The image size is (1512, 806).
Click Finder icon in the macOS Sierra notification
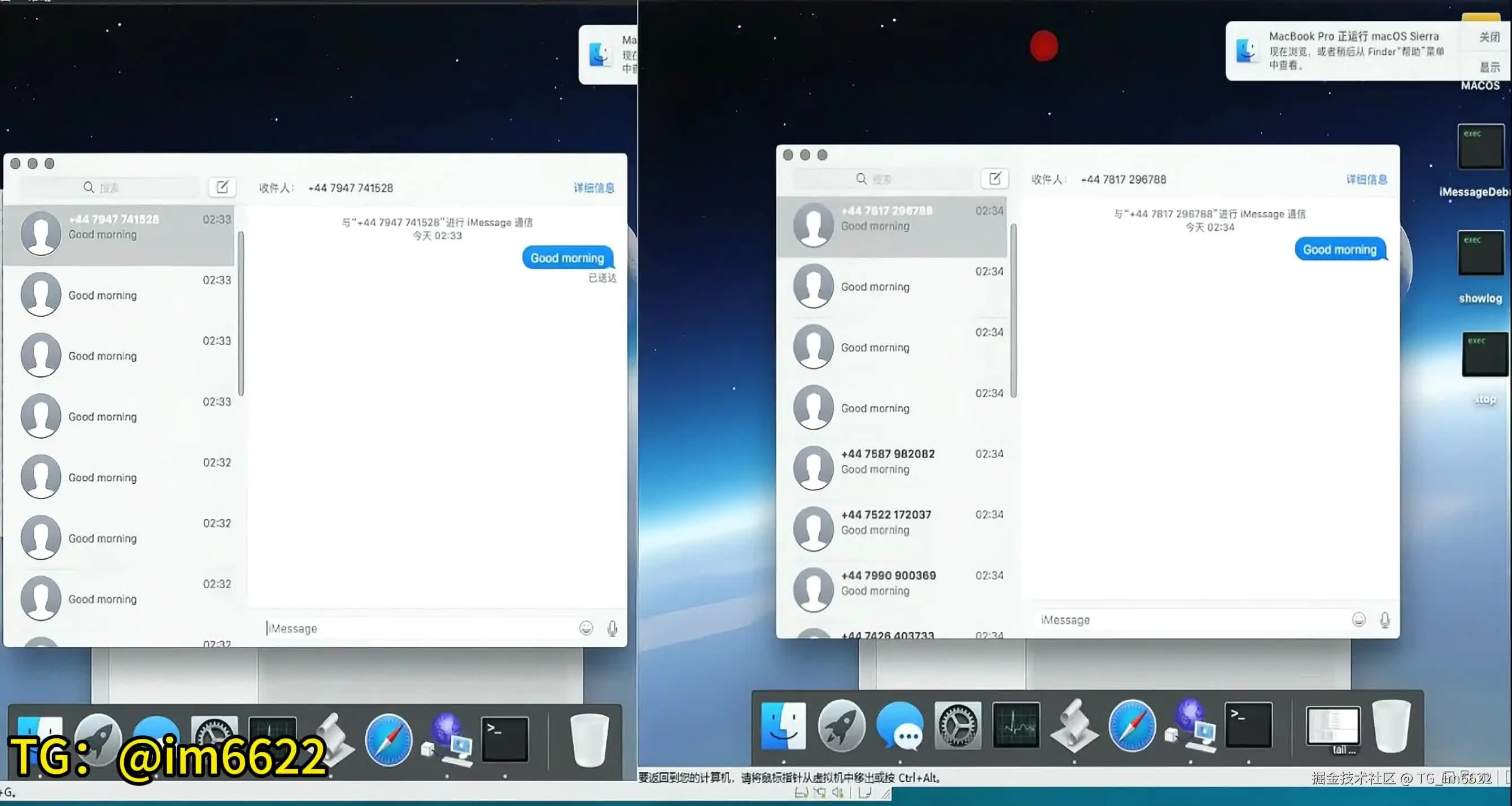pos(1246,50)
